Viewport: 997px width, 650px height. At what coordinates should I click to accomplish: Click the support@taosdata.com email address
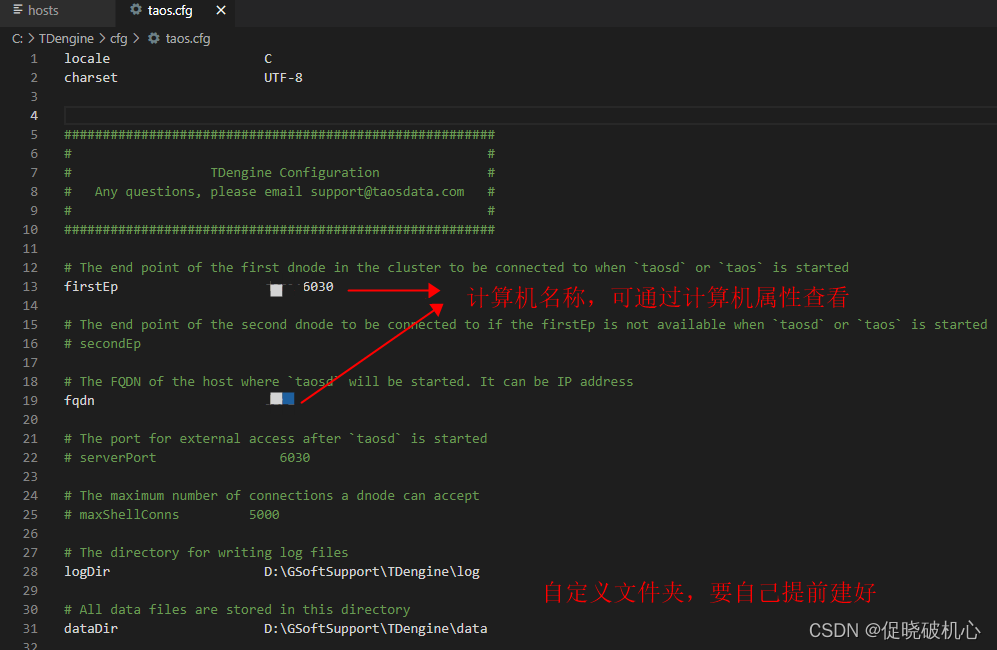click(387, 192)
